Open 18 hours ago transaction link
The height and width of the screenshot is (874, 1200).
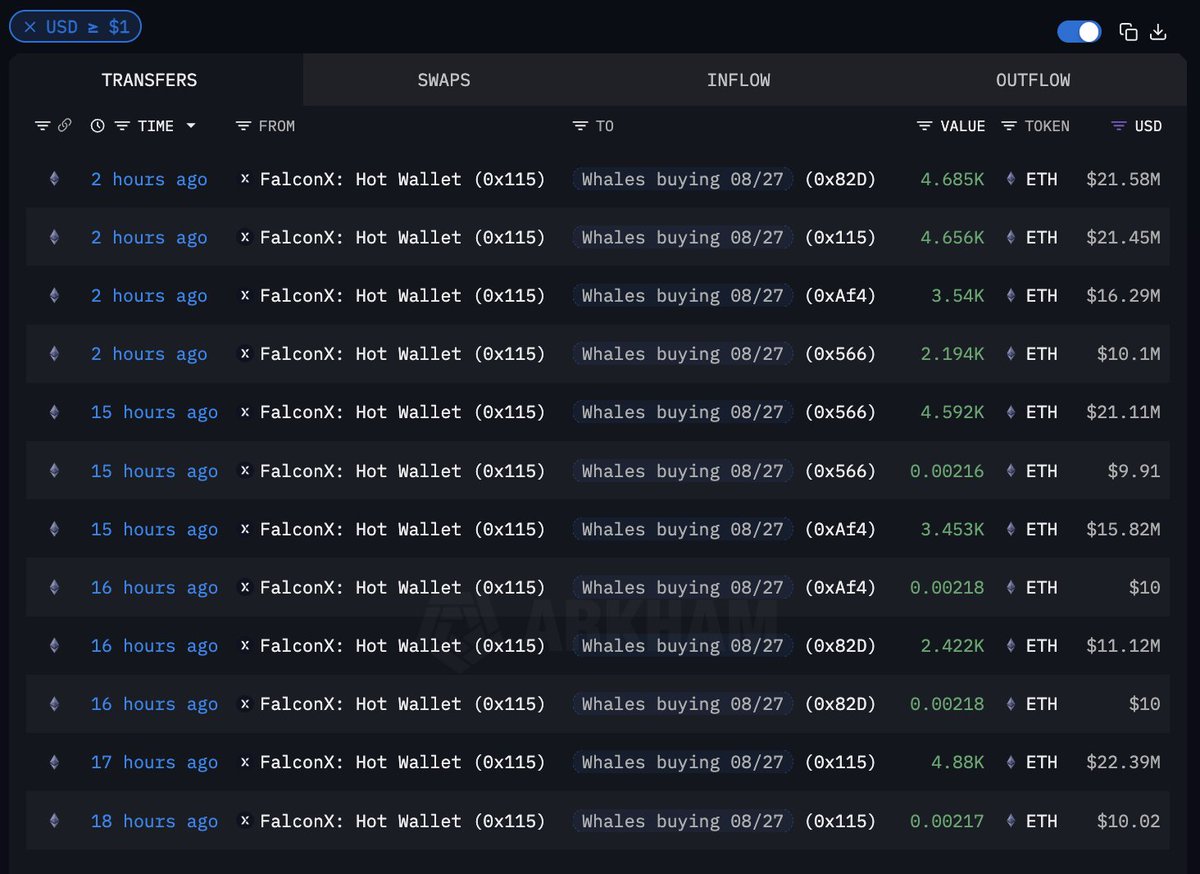click(154, 821)
